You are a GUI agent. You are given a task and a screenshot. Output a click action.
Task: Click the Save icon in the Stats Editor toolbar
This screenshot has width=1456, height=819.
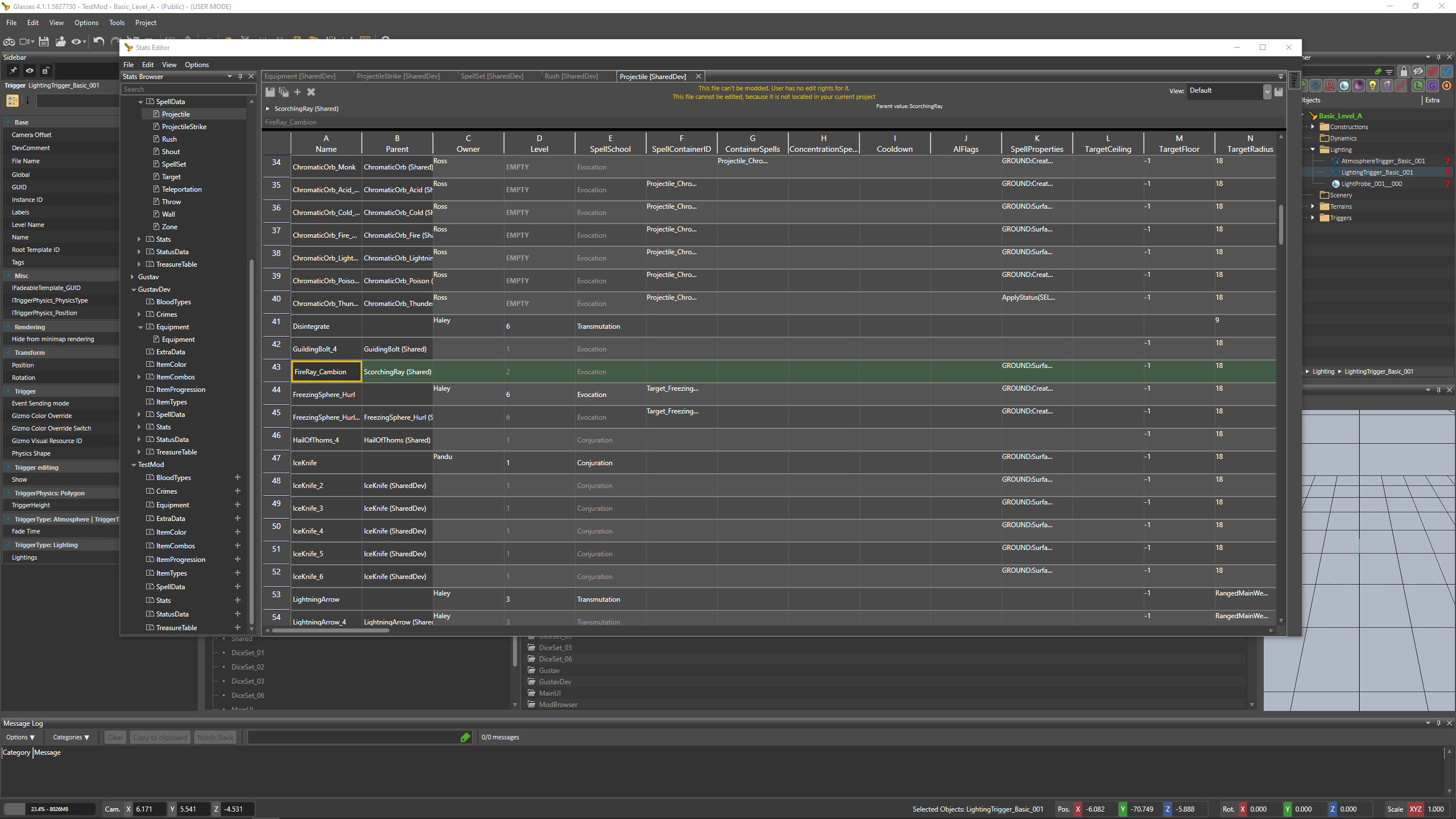click(270, 92)
